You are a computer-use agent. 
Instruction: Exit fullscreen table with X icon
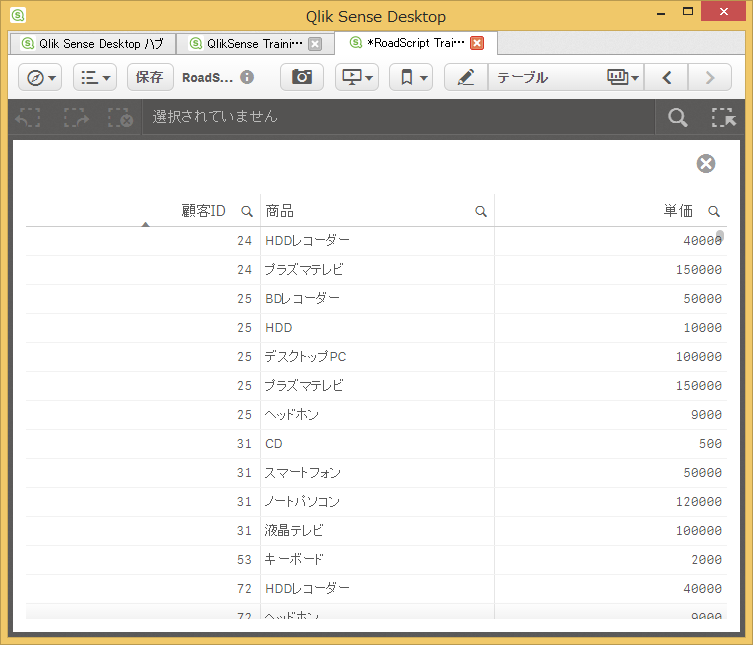(x=706, y=164)
